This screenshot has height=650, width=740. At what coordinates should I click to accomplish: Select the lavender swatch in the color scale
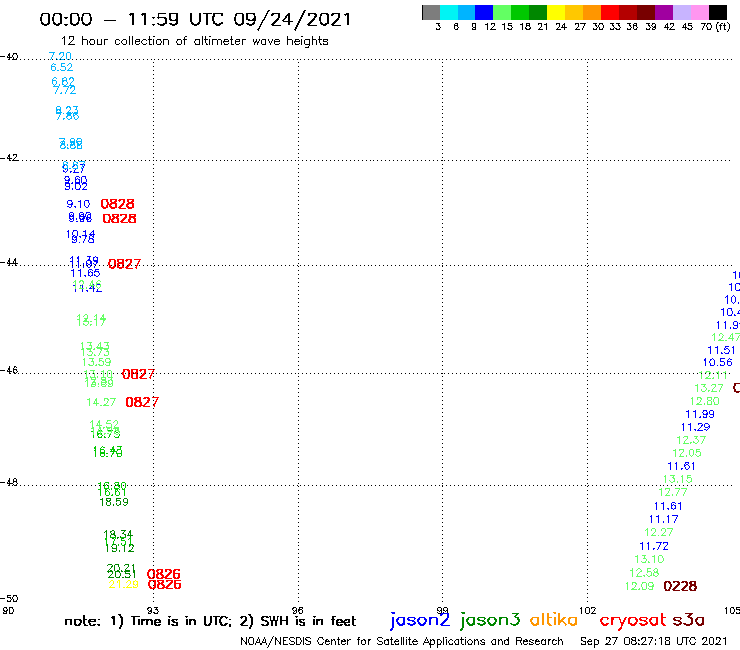[681, 12]
